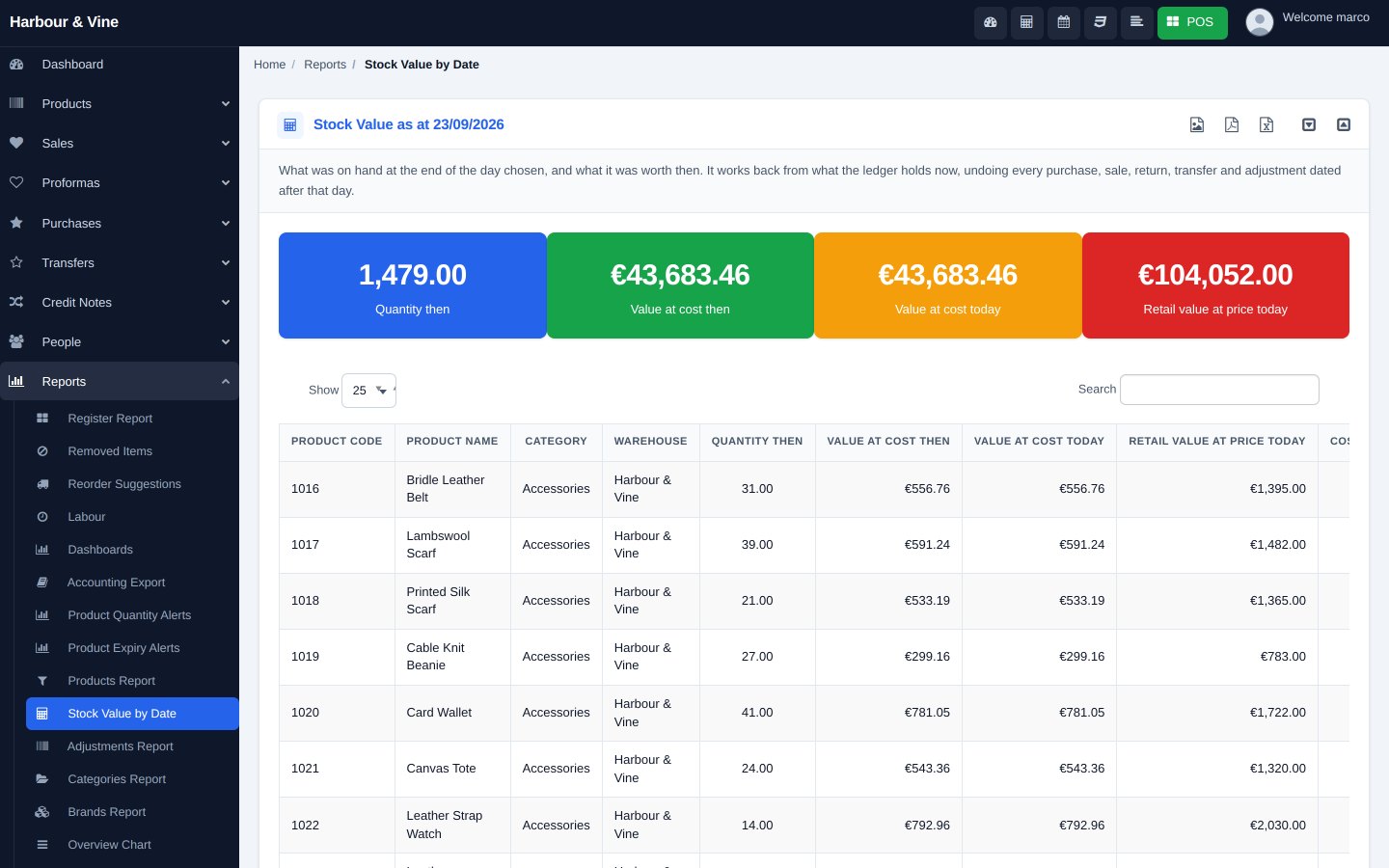Open the dashboard gauge icon in top bar

tap(990, 22)
